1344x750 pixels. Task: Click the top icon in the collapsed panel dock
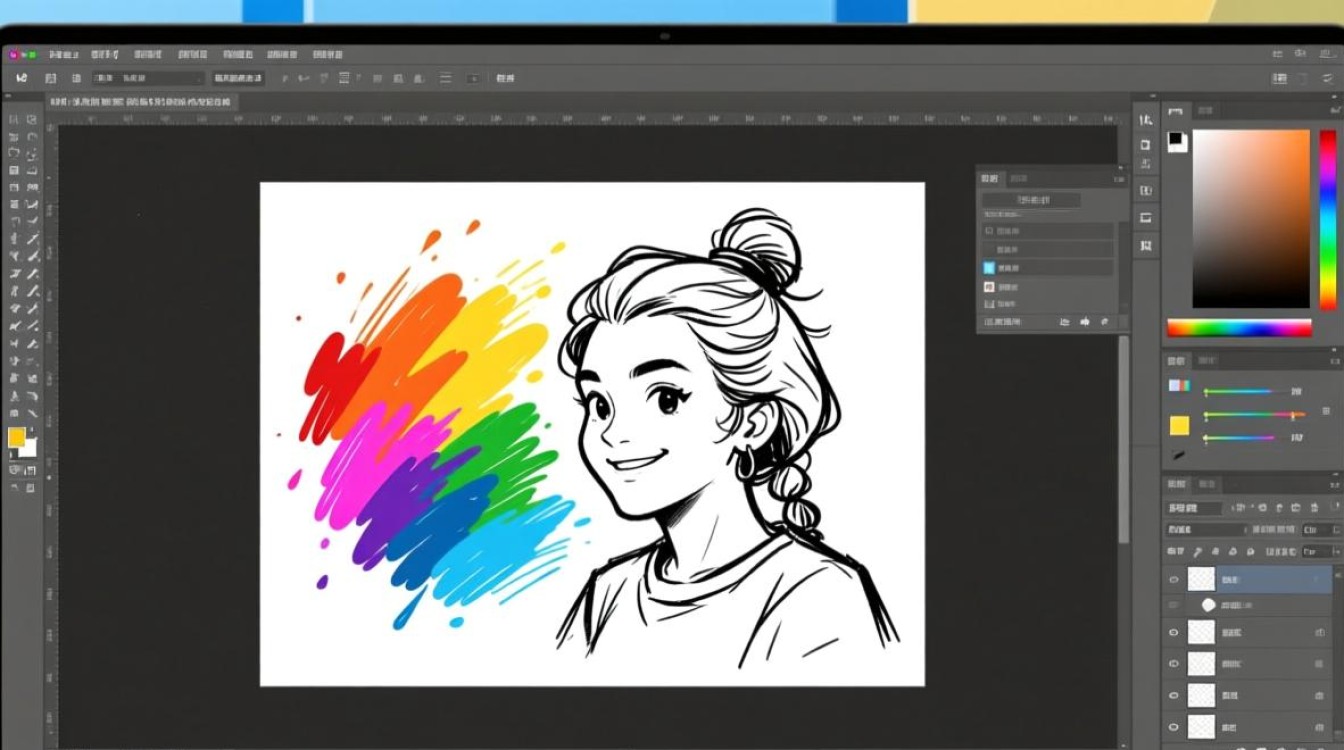1146,120
